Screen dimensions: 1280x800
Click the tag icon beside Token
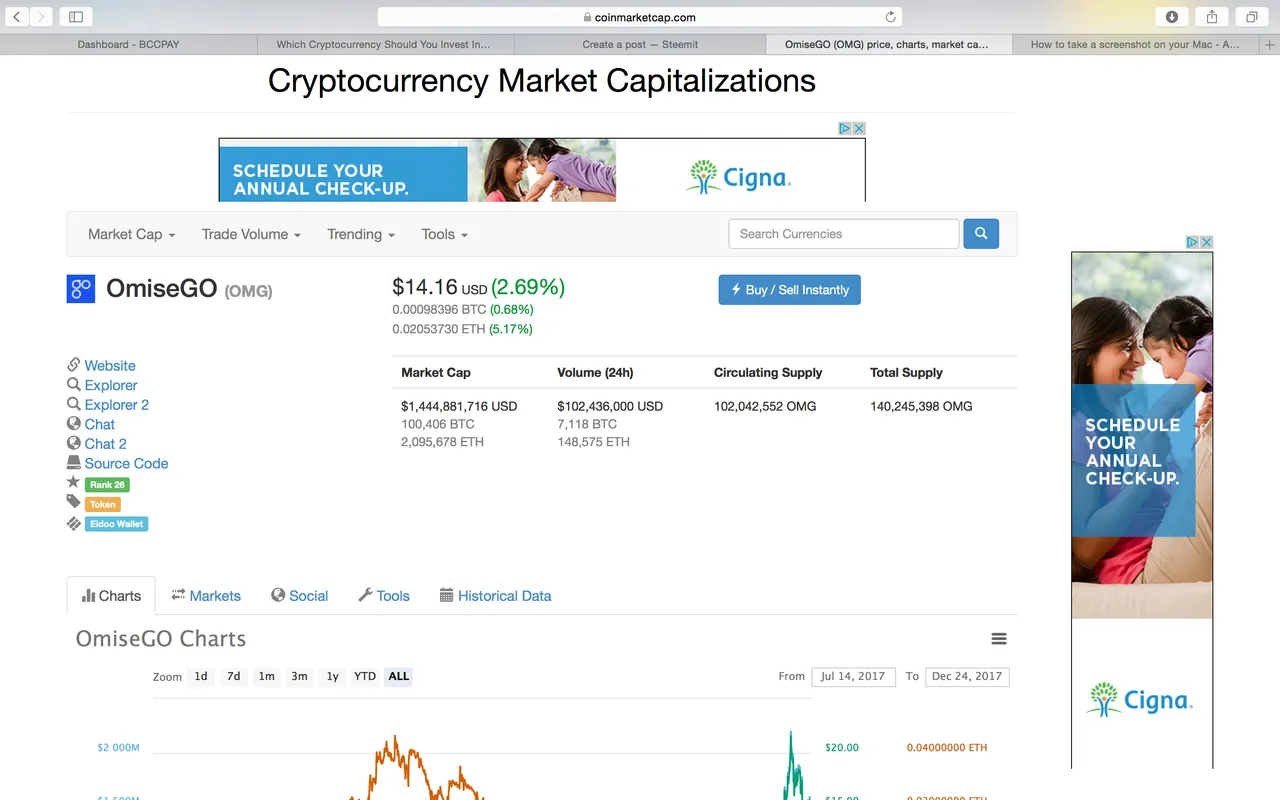point(73,502)
